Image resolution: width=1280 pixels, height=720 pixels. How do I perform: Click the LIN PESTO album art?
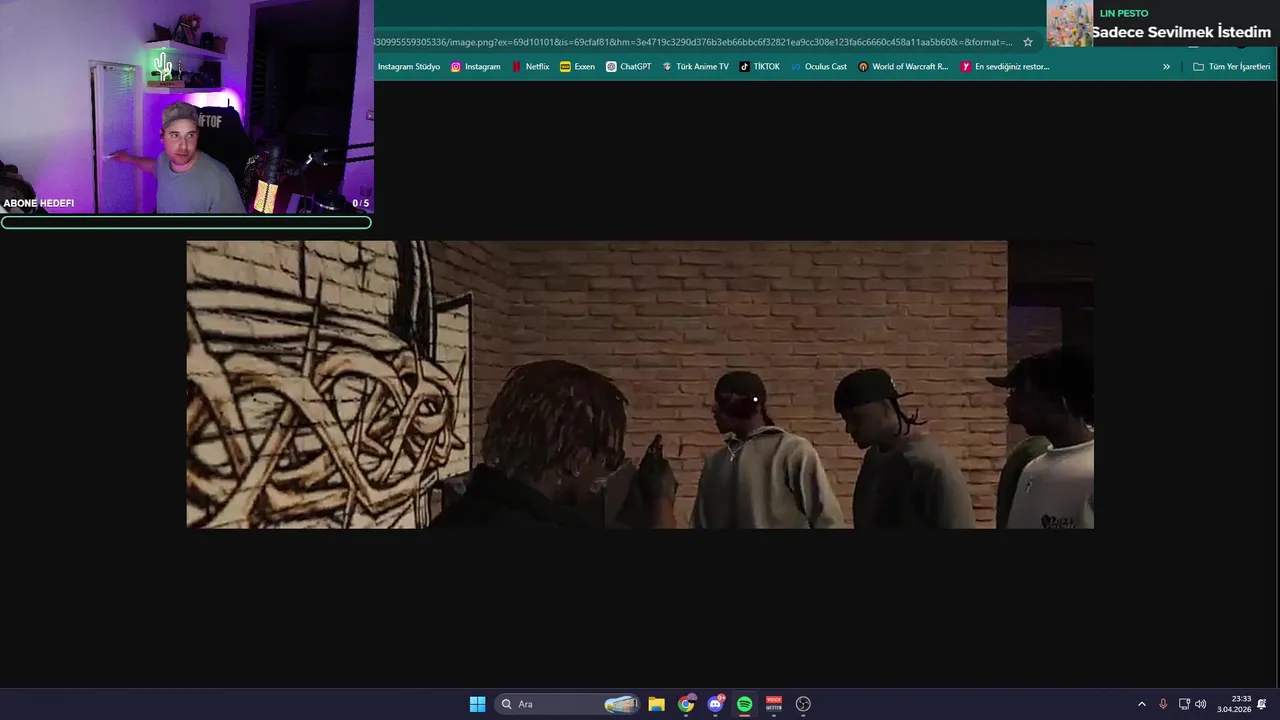coord(1070,24)
